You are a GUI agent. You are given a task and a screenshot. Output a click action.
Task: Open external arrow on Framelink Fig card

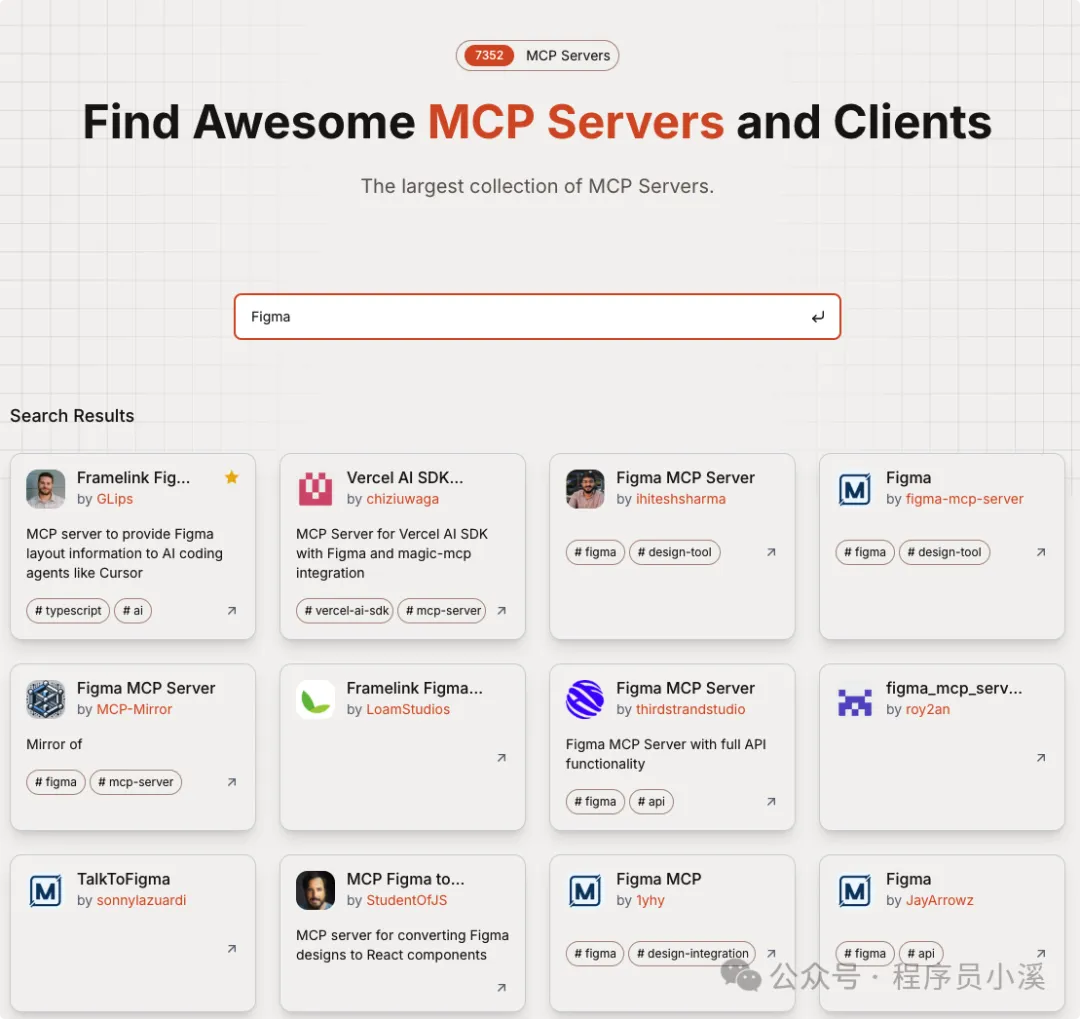(x=232, y=610)
